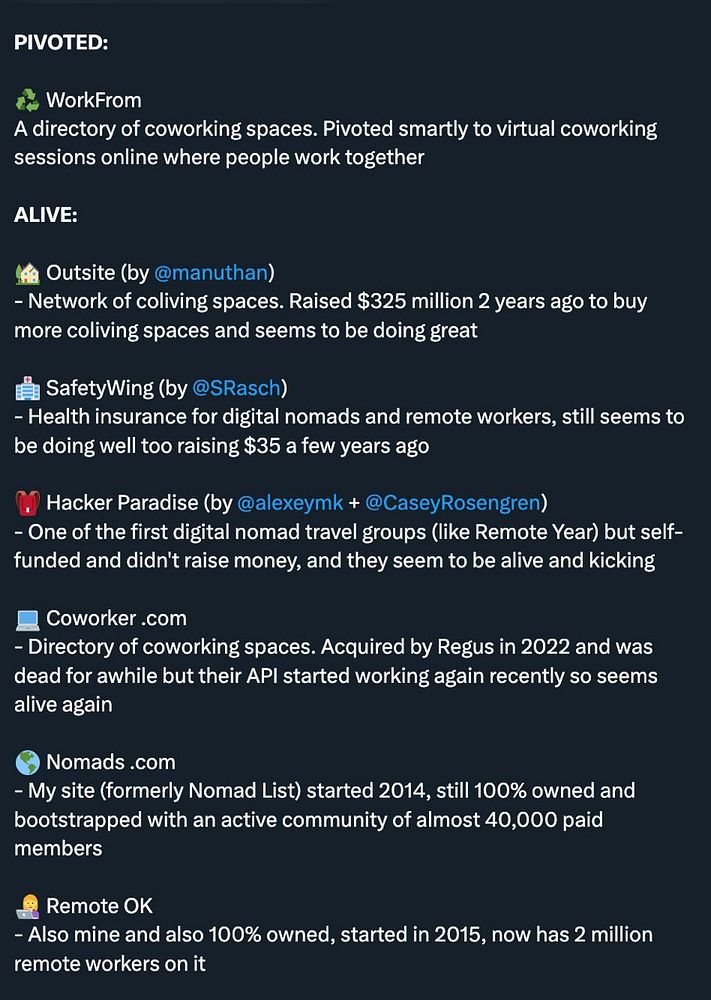Click the PIVOTED: heading text
This screenshot has width=711, height=1000.
click(62, 43)
